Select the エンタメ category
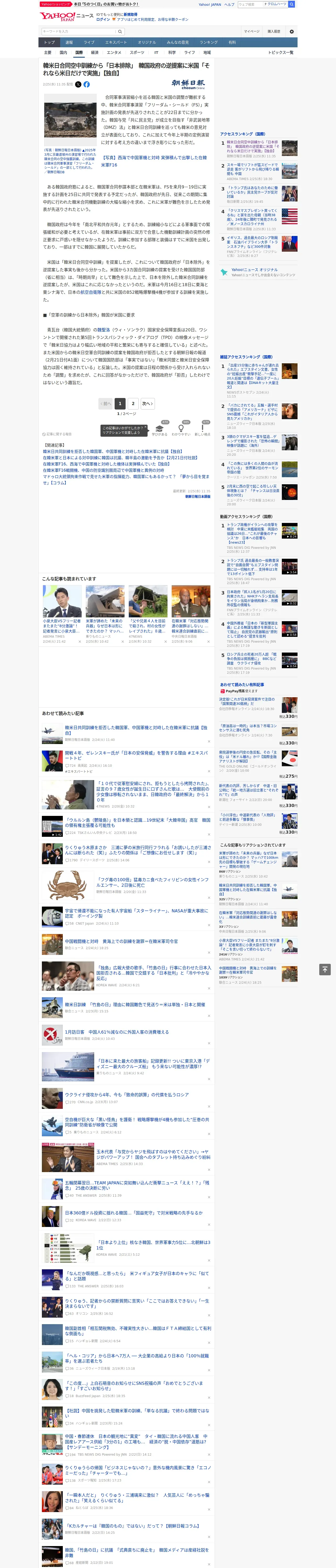 114,52
